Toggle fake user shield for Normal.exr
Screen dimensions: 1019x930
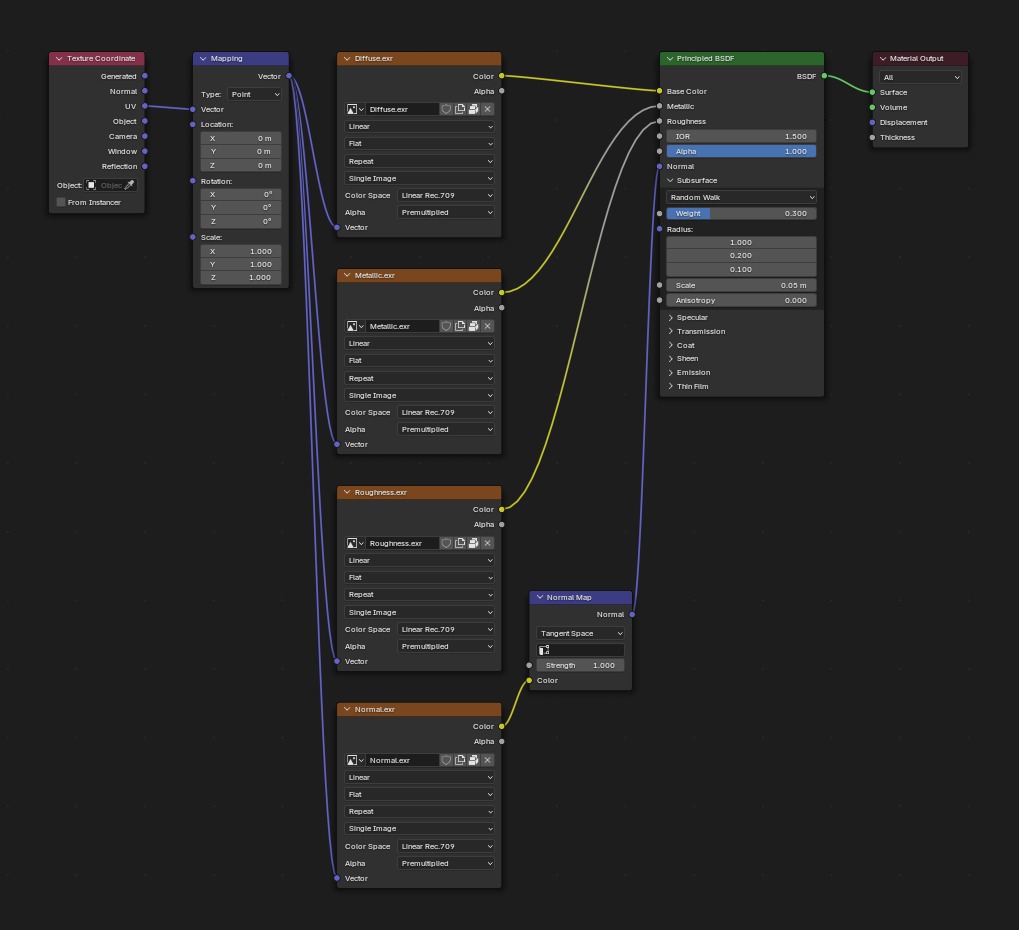[446, 760]
